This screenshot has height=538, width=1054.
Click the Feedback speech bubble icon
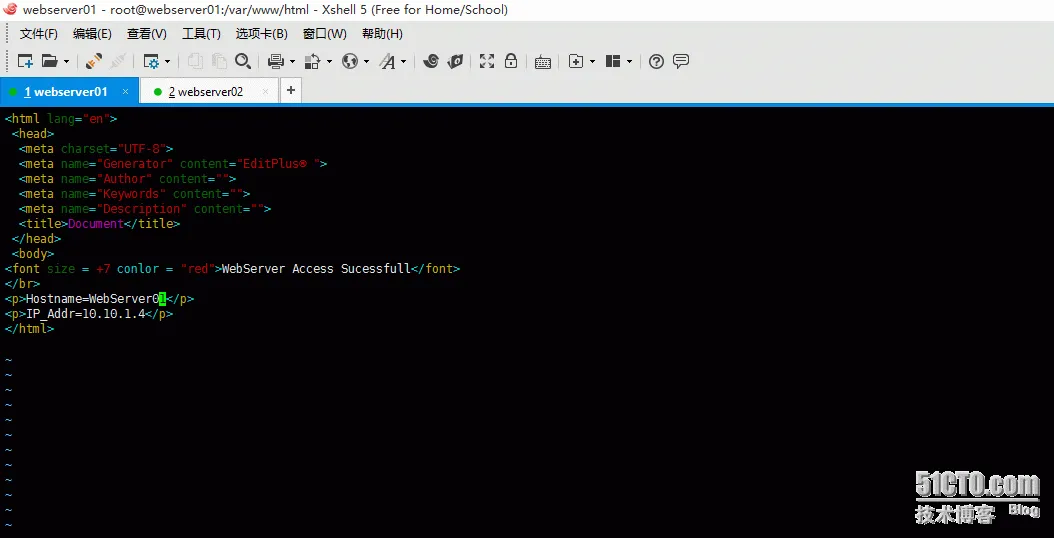coord(681,61)
